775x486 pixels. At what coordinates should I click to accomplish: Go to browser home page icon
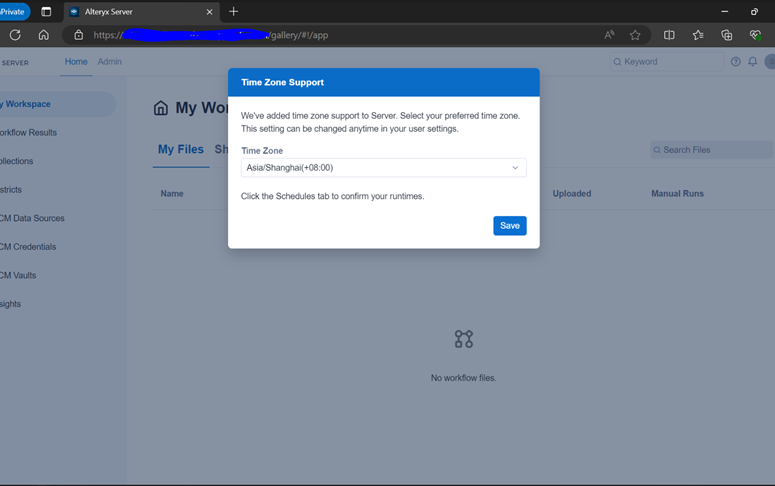point(43,35)
